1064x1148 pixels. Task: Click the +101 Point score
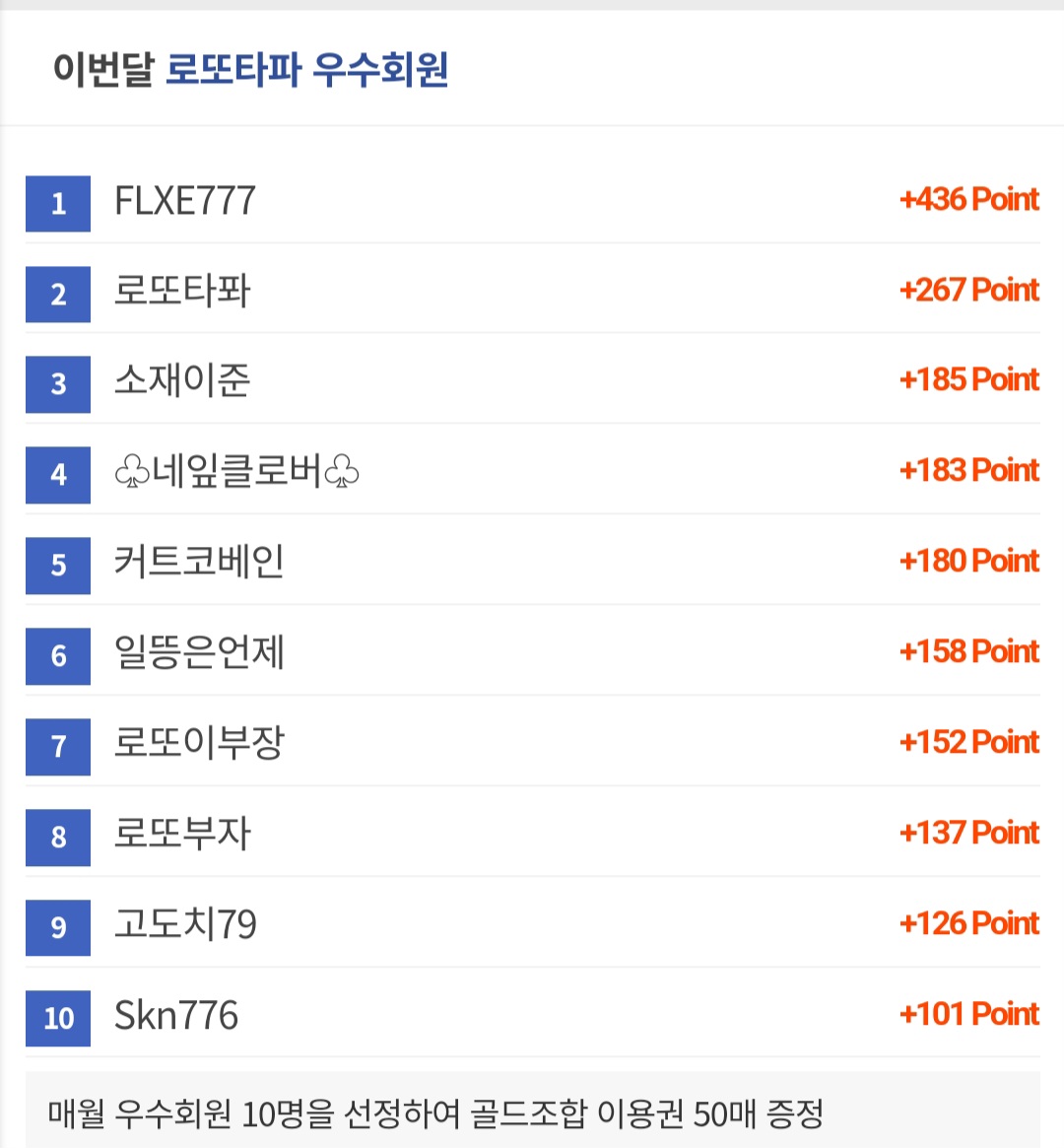968,1014
